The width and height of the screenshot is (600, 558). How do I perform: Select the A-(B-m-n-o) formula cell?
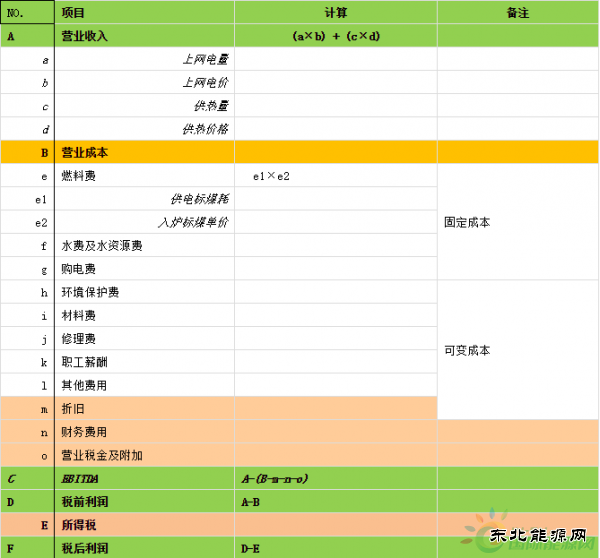336,478
